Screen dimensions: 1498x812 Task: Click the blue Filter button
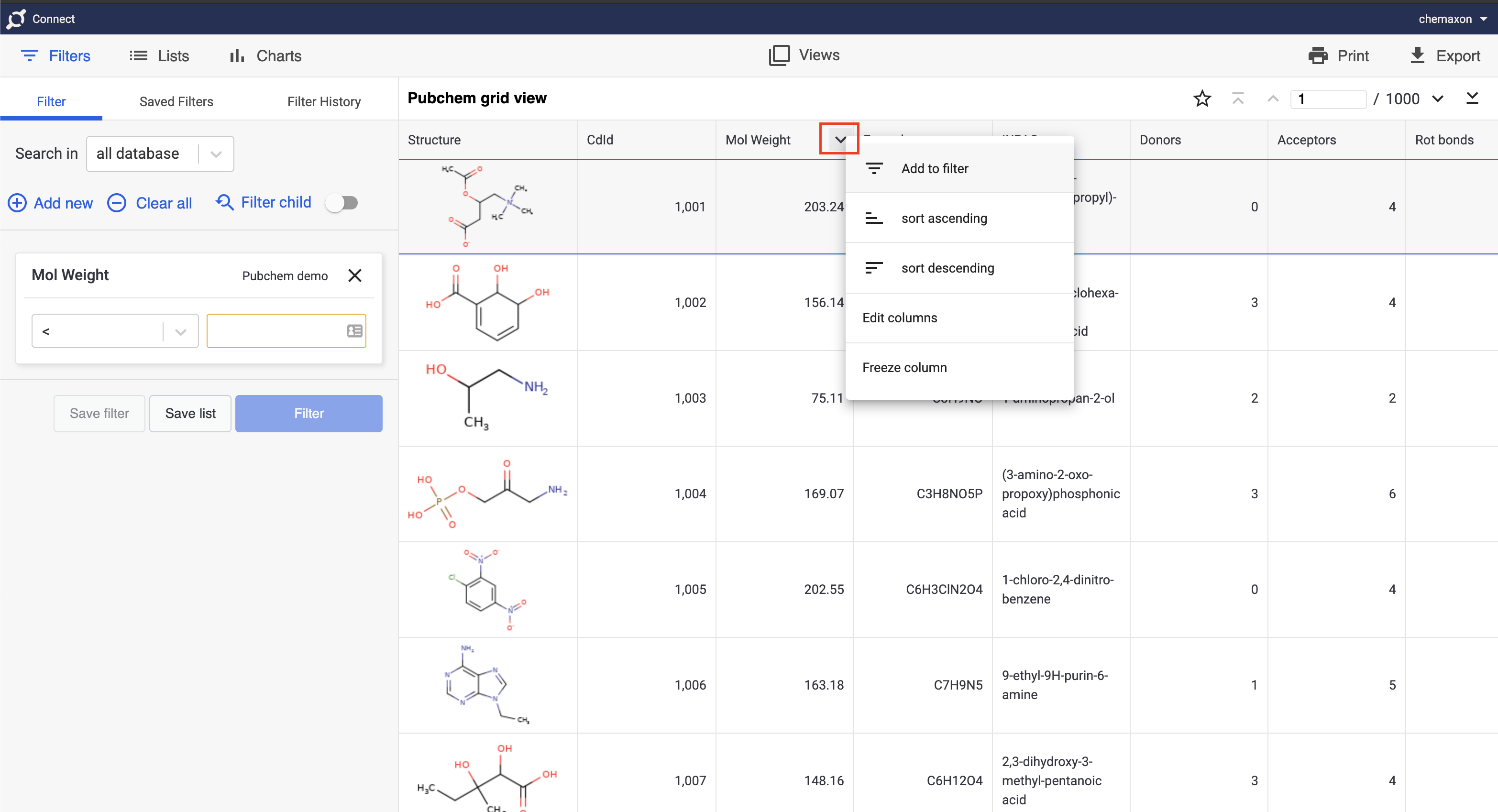click(x=309, y=413)
